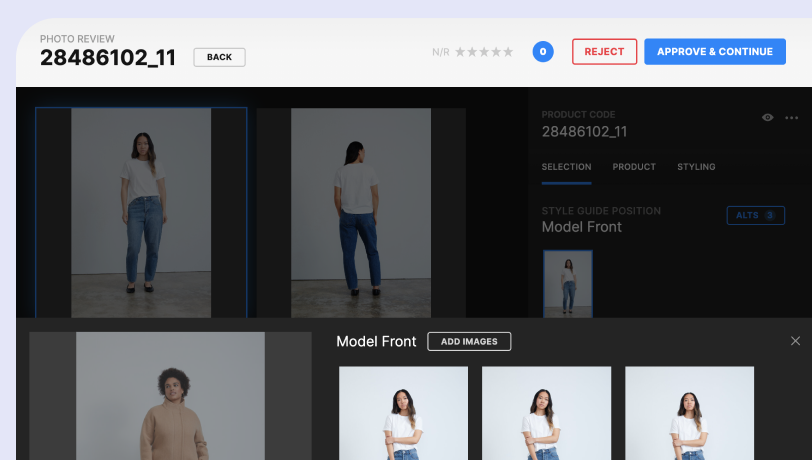Select the back-view model photo
This screenshot has height=460, width=812.
coord(361,212)
